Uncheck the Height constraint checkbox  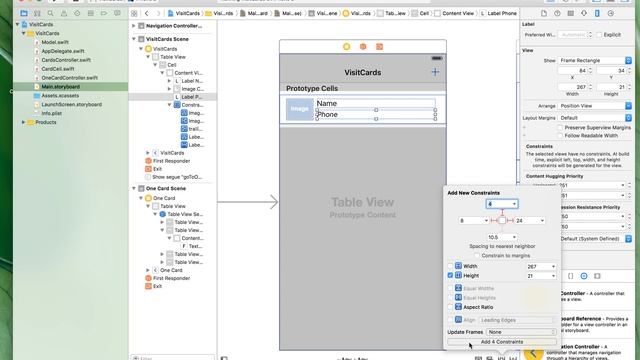450,276
